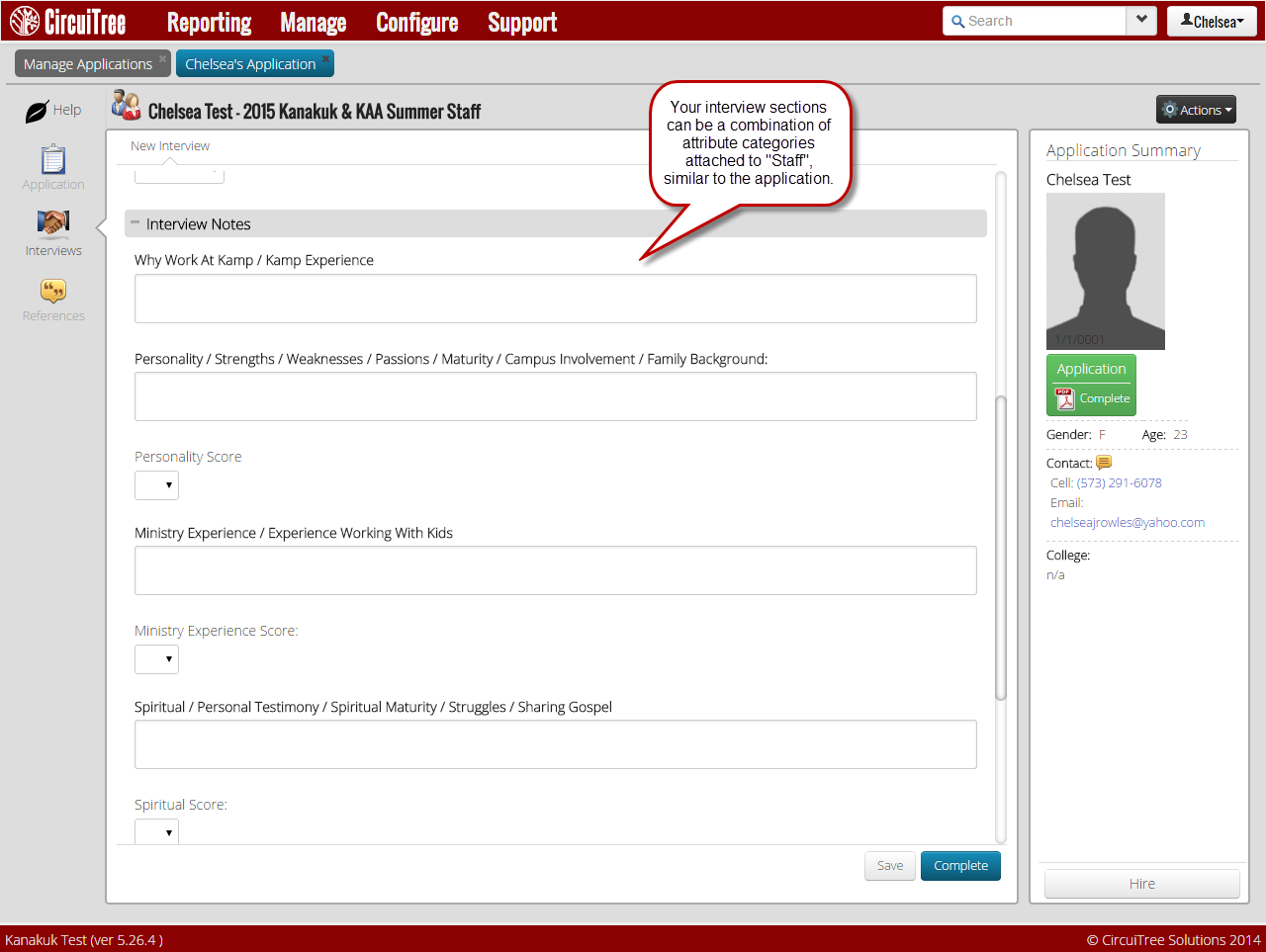Screen dimensions: 1266x952
Task: Collapse the Interview Notes section
Action: point(136,223)
